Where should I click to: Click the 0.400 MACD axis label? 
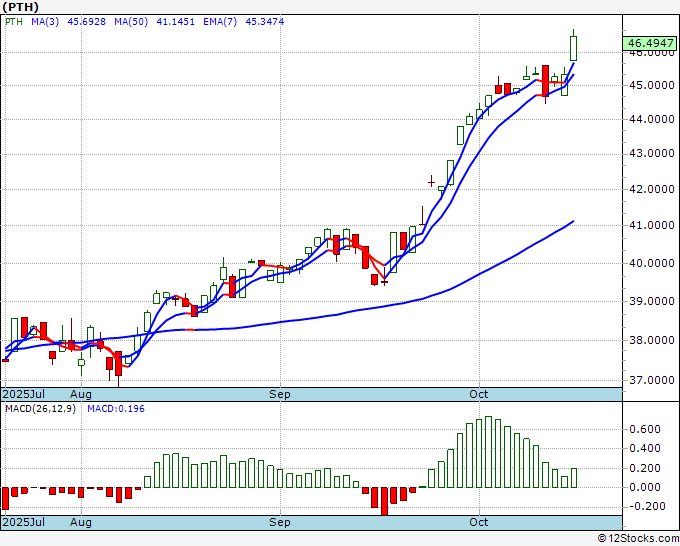[644, 448]
